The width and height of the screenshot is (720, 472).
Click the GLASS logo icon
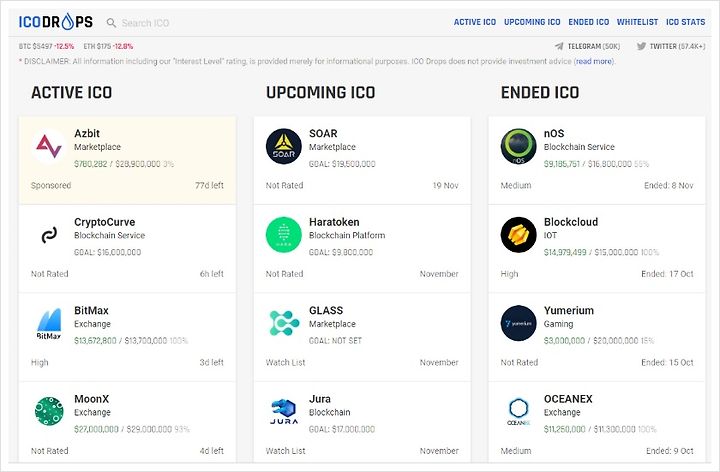284,323
